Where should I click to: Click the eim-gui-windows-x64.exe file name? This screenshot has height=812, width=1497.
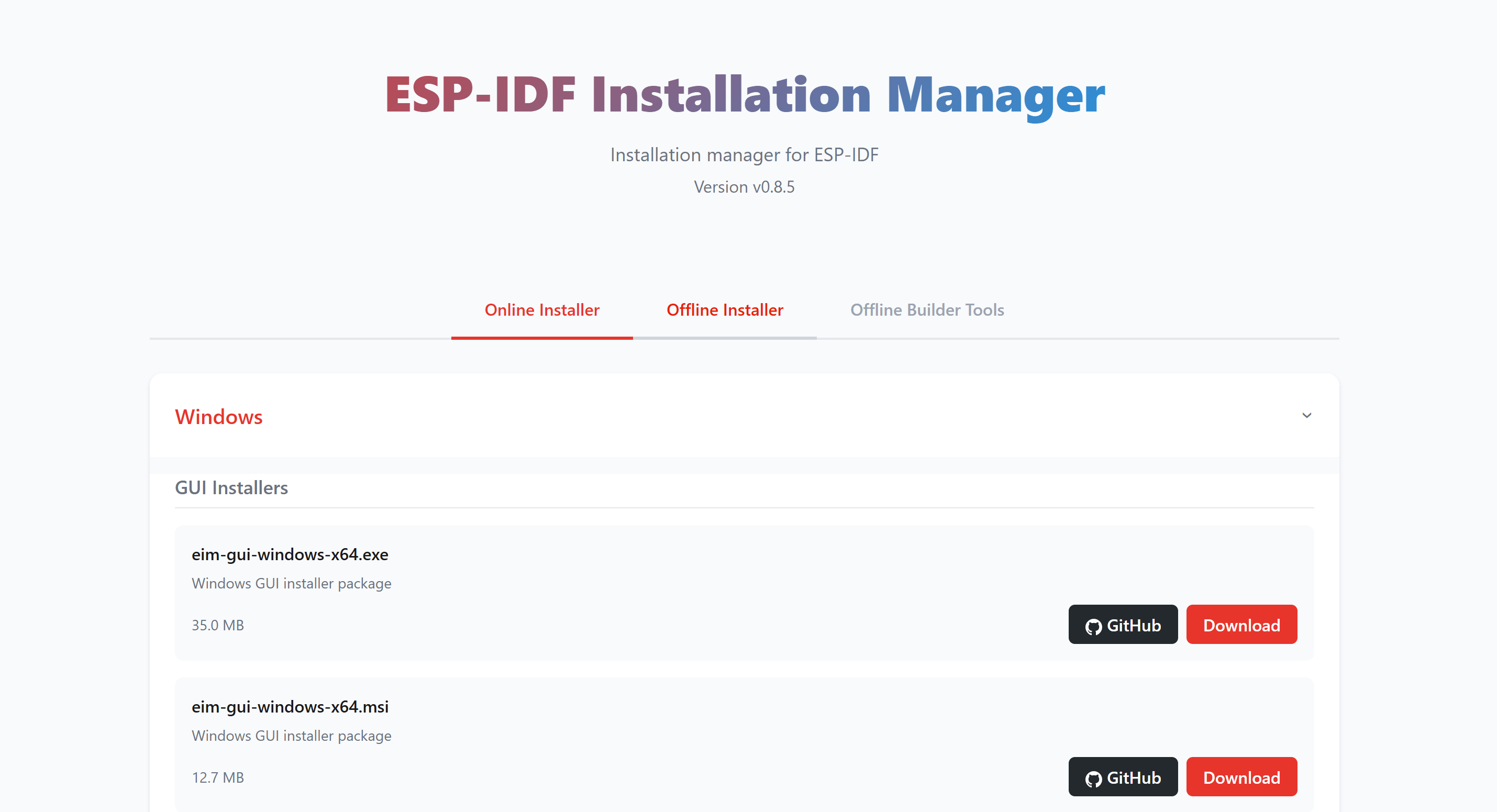tap(290, 554)
